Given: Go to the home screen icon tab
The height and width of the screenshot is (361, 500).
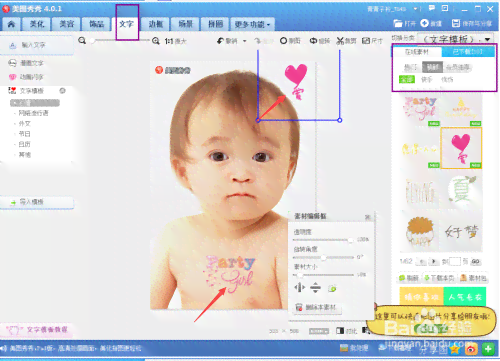Looking at the screenshot, I should (x=11, y=24).
